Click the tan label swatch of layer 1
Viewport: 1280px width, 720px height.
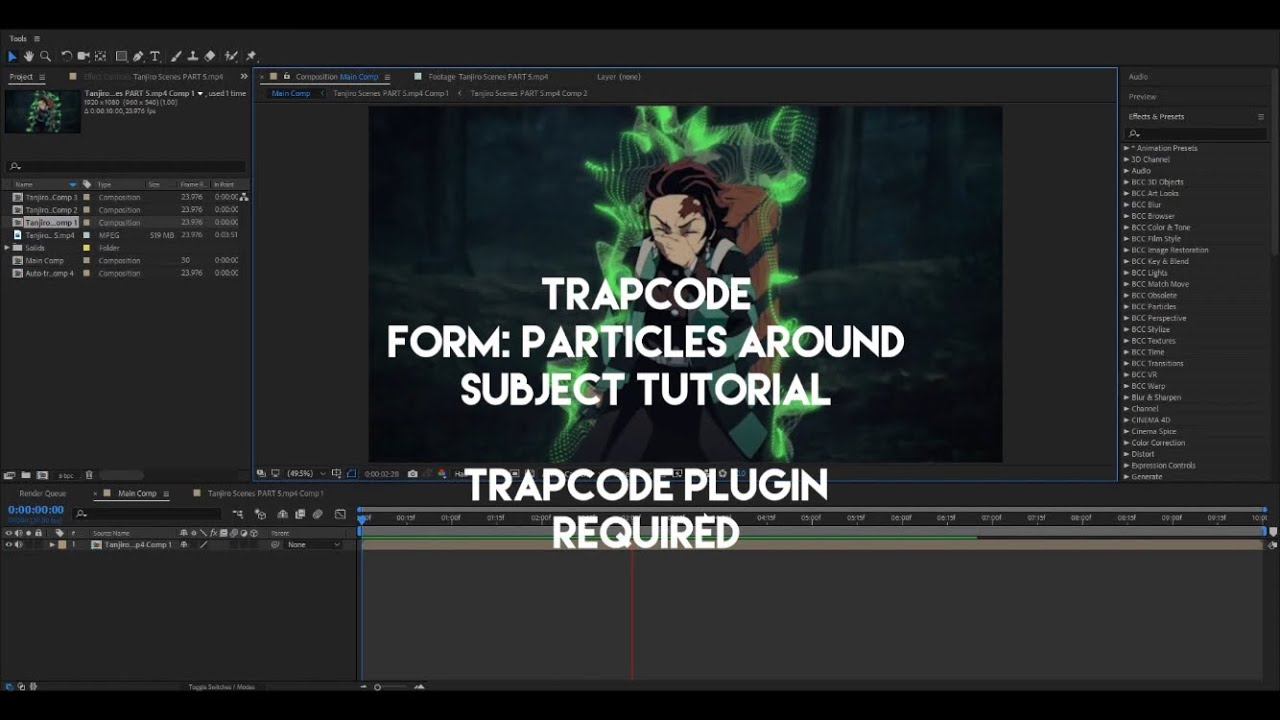(62, 545)
